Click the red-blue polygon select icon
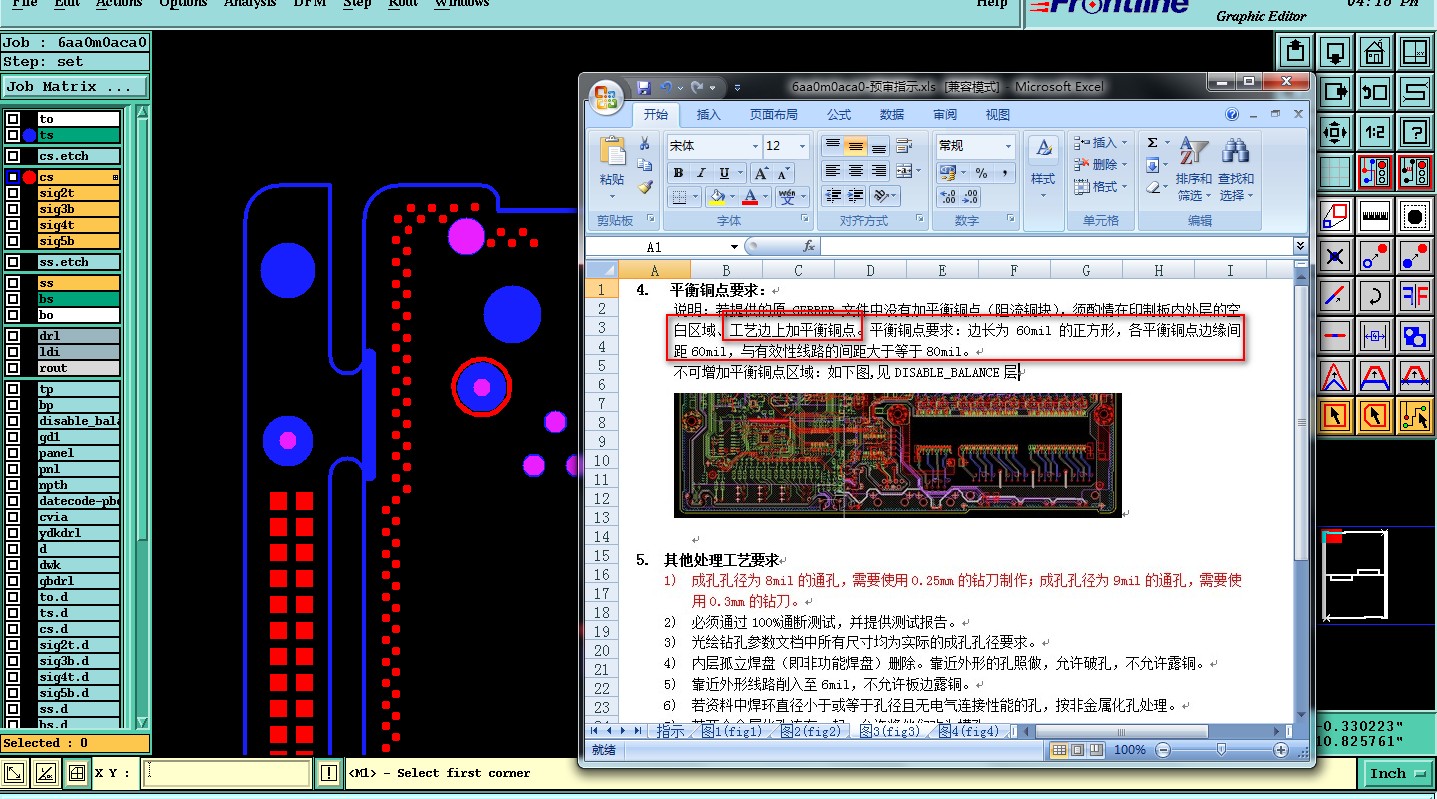1437x799 pixels. click(x=1336, y=216)
